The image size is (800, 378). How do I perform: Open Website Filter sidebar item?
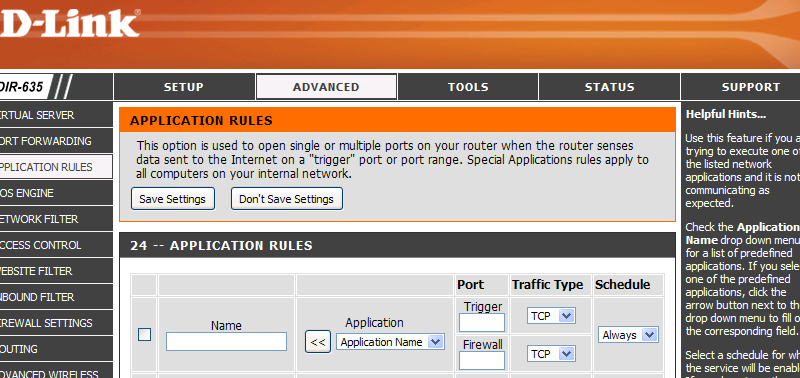(56, 271)
